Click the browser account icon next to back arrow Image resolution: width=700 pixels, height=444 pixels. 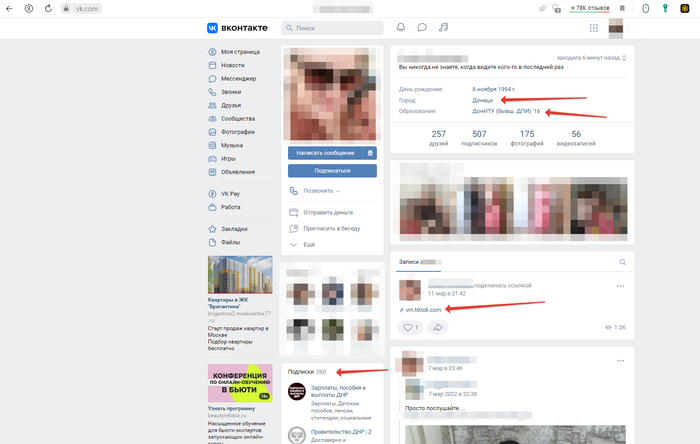(x=29, y=8)
